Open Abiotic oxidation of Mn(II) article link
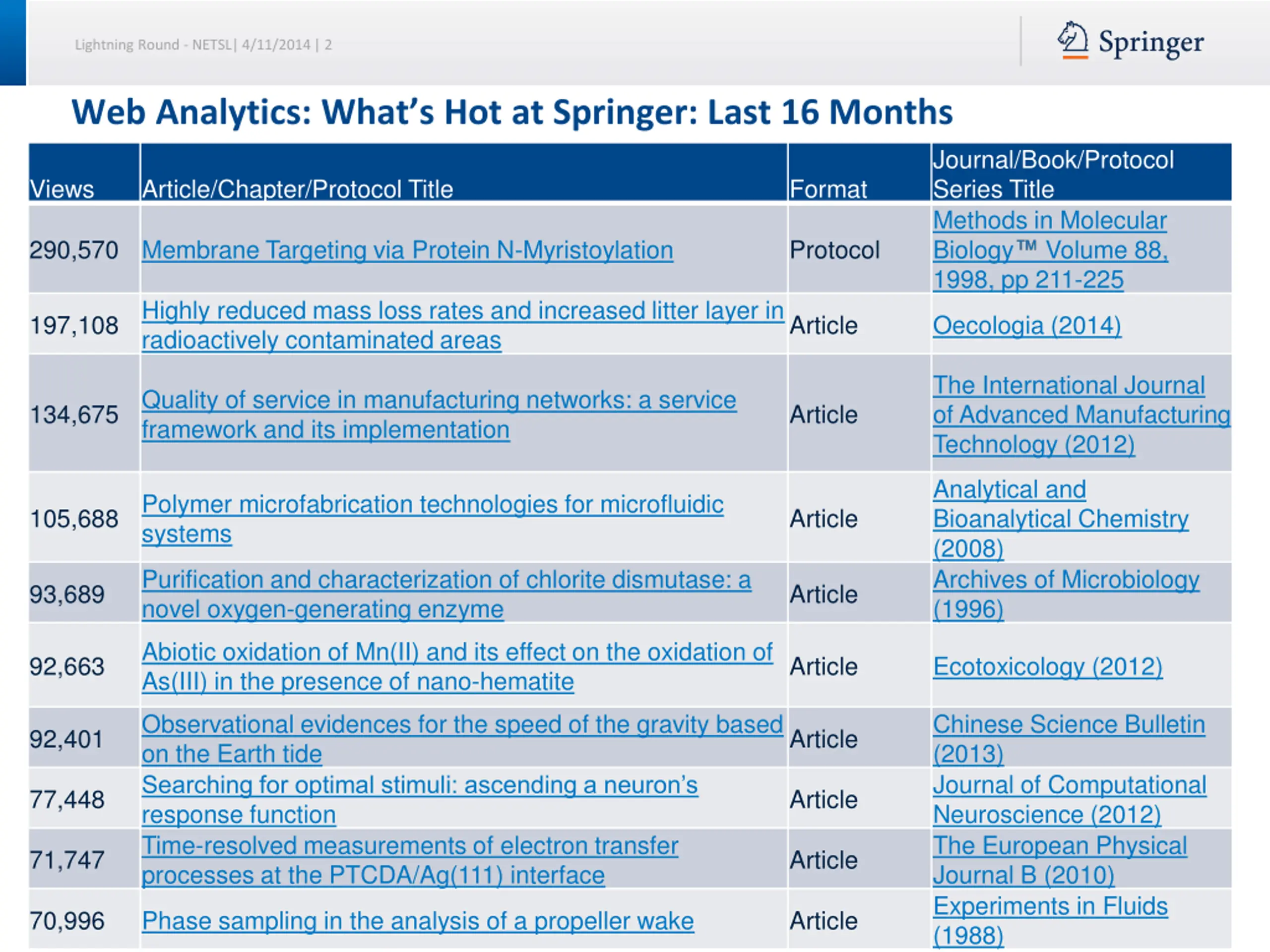 [456, 653]
